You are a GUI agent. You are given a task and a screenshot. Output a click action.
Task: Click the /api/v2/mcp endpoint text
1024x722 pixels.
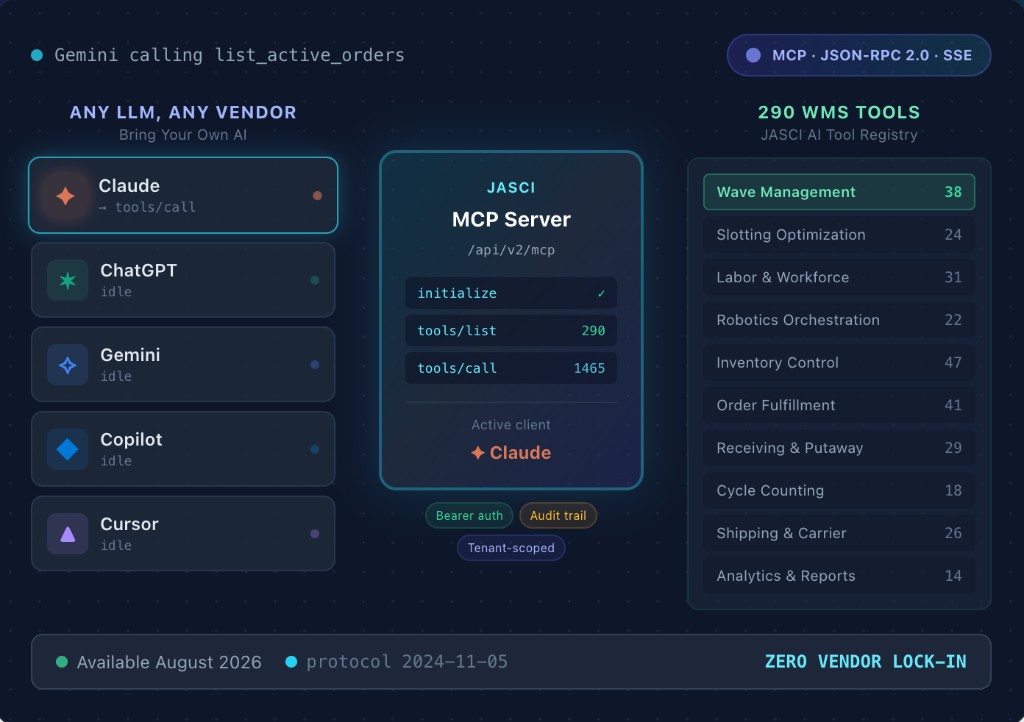tap(511, 250)
